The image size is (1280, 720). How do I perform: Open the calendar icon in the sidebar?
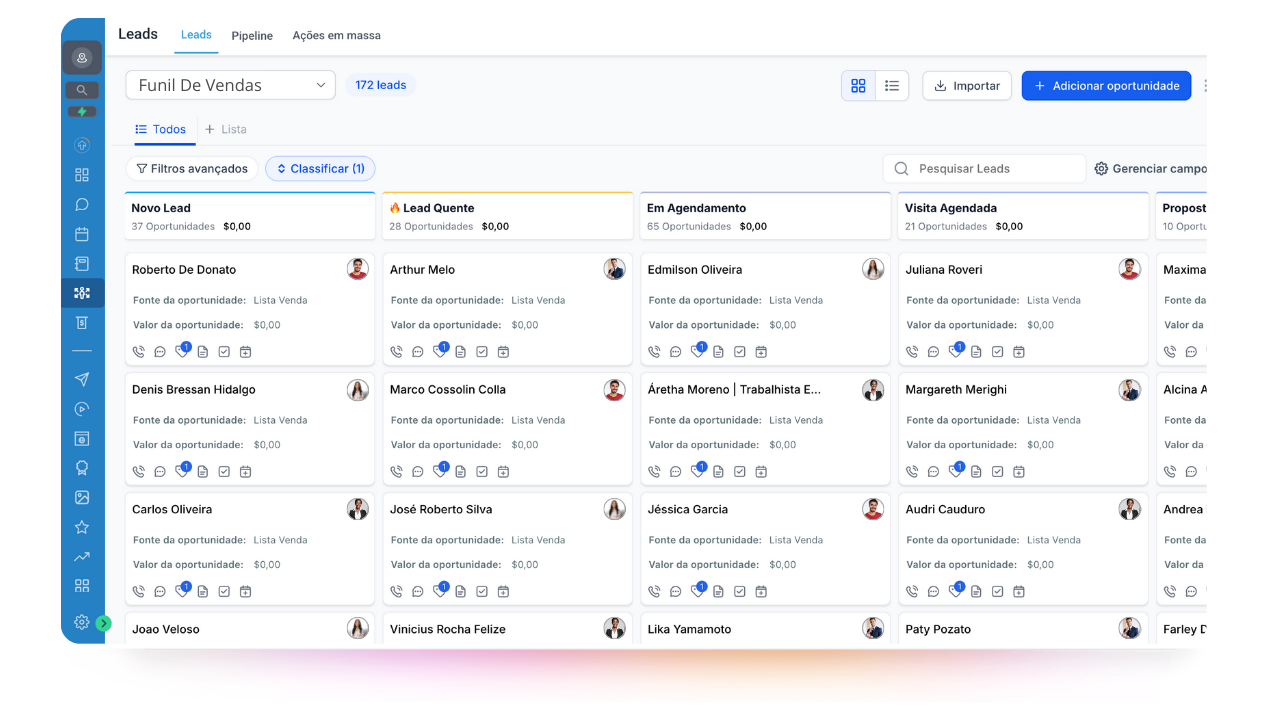[x=82, y=234]
